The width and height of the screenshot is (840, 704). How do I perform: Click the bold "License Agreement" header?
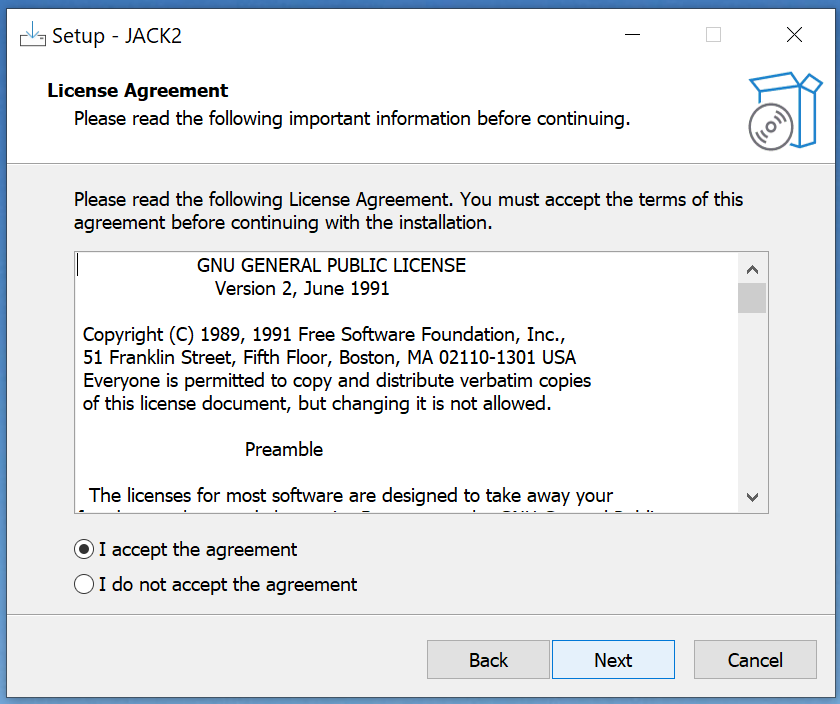[x=138, y=91]
